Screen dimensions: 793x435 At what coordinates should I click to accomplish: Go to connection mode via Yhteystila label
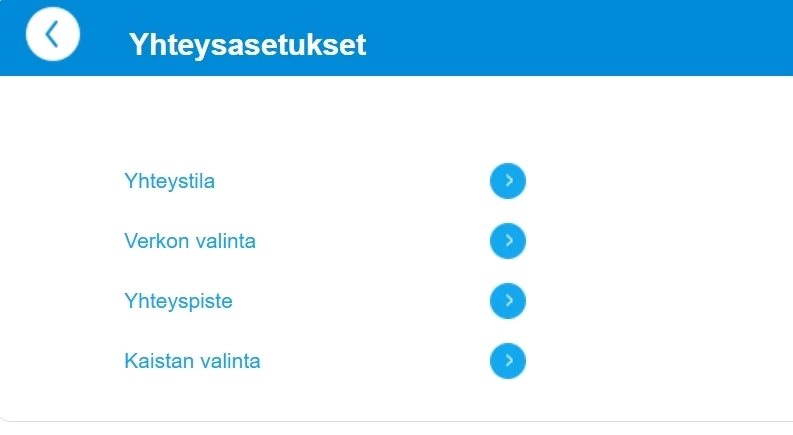[170, 181]
